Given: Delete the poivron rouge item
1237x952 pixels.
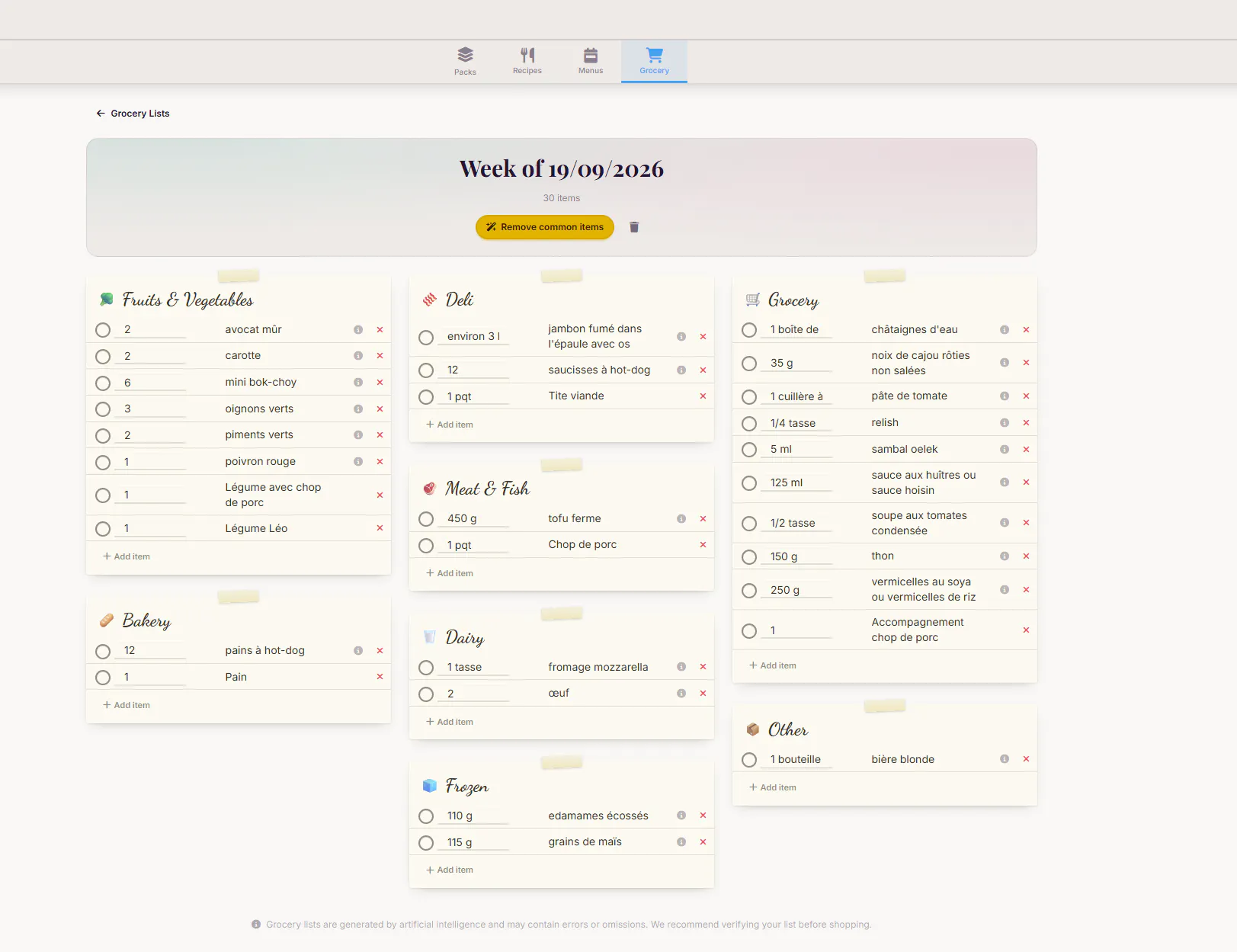Looking at the screenshot, I should (x=380, y=462).
